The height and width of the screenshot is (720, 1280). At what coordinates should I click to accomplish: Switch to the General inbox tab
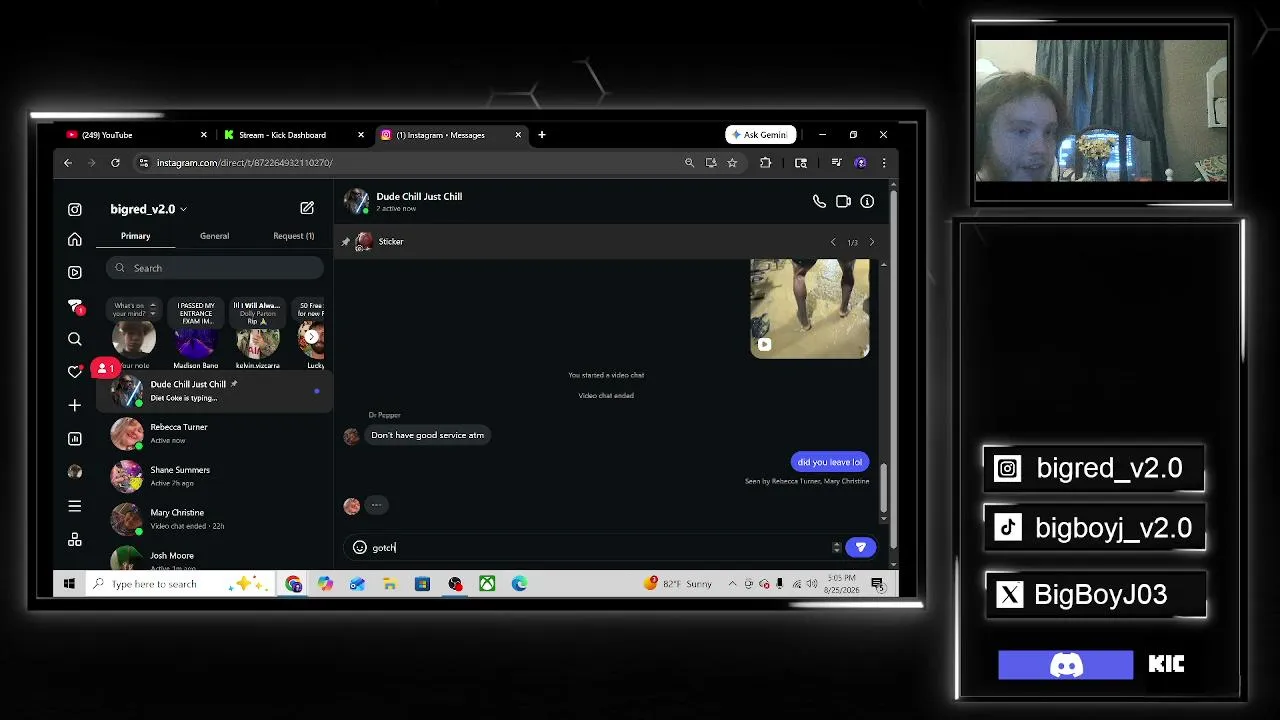[x=214, y=236]
